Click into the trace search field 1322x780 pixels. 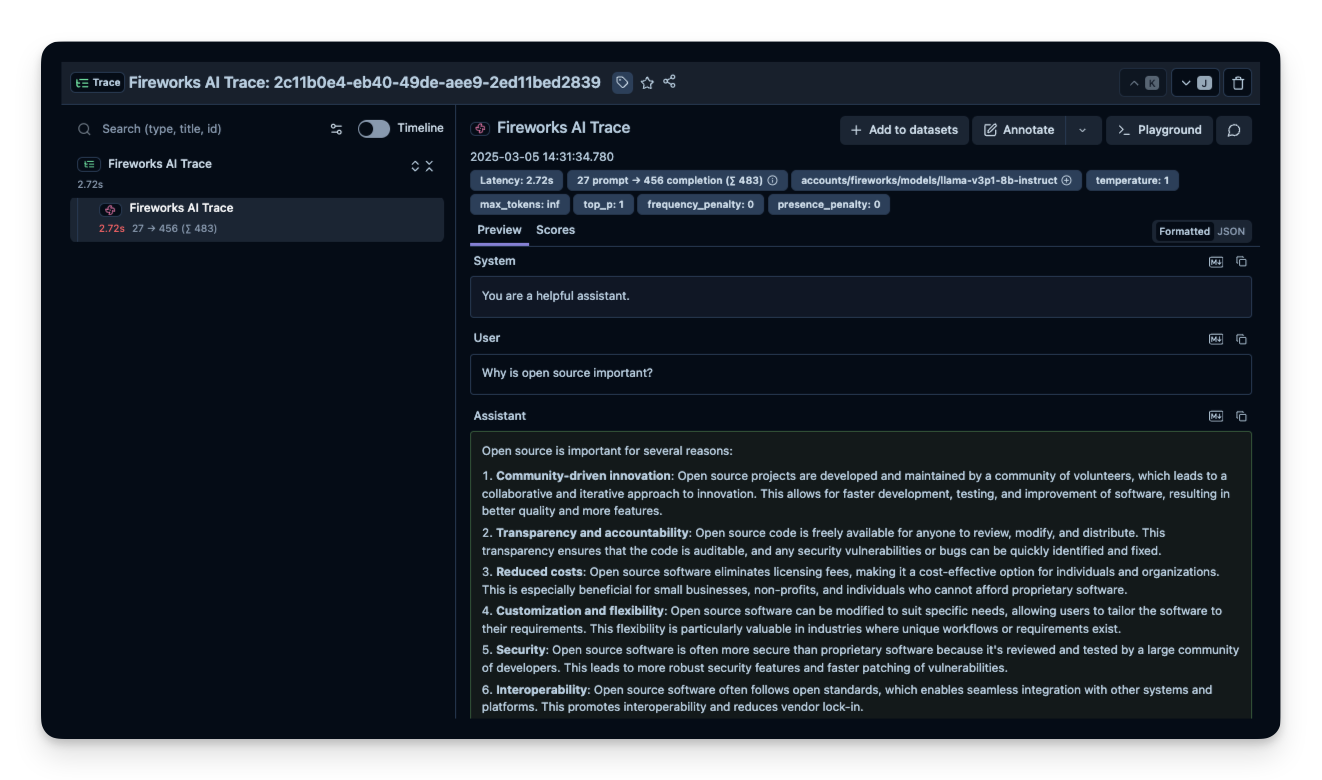click(200, 129)
